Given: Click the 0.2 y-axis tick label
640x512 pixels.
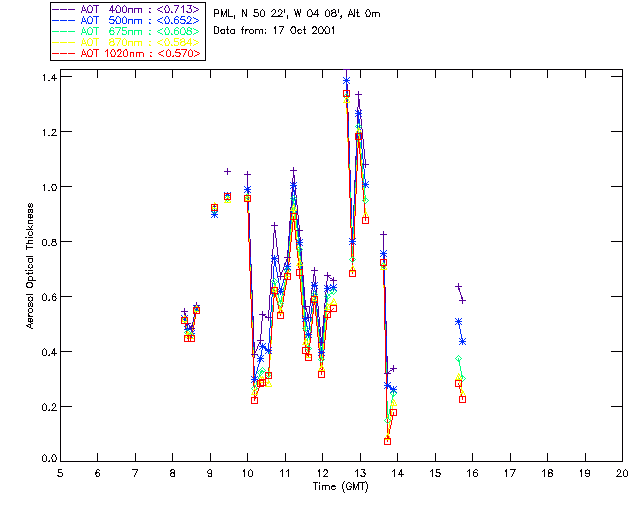Looking at the screenshot, I should (x=49, y=407).
